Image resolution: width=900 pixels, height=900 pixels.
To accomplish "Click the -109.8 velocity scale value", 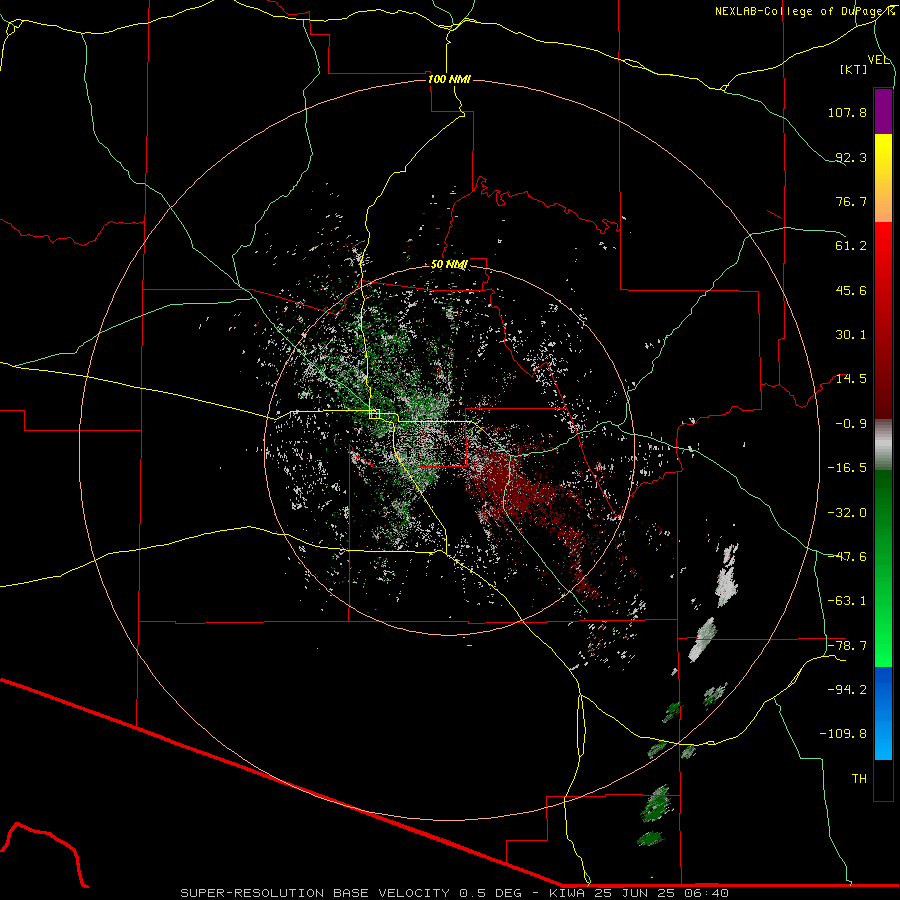I will [843, 734].
